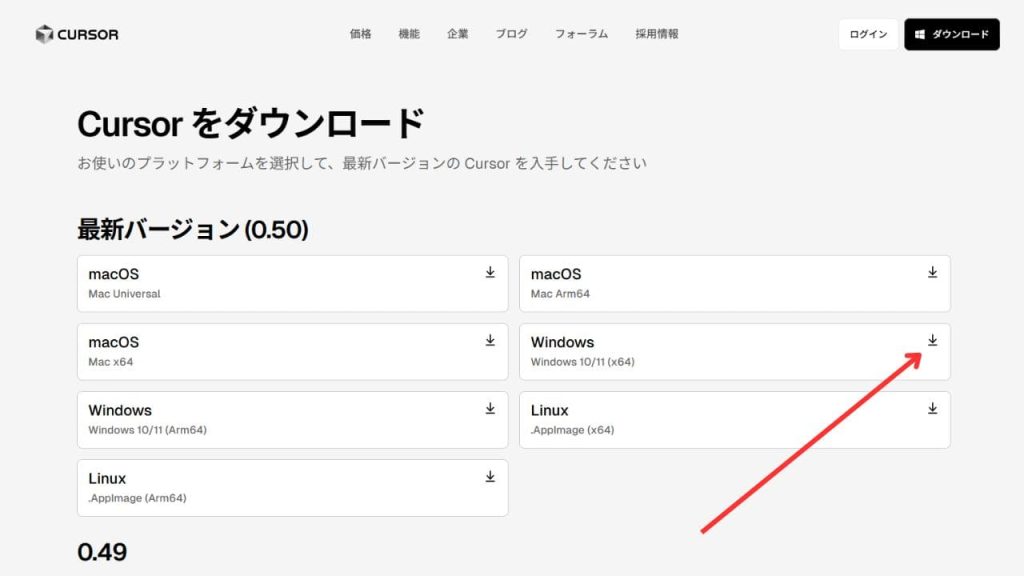
Task: Select the macOS Mac Arm64 download card
Action: pos(735,283)
